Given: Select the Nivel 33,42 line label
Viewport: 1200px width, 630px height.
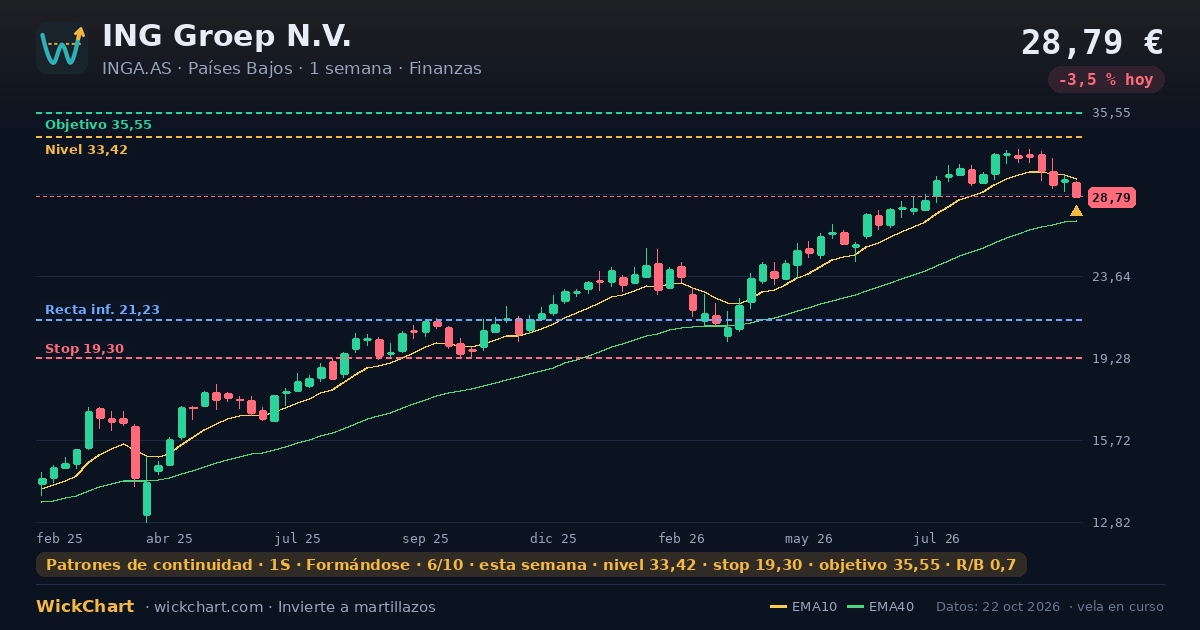Looking at the screenshot, I should tap(86, 150).
